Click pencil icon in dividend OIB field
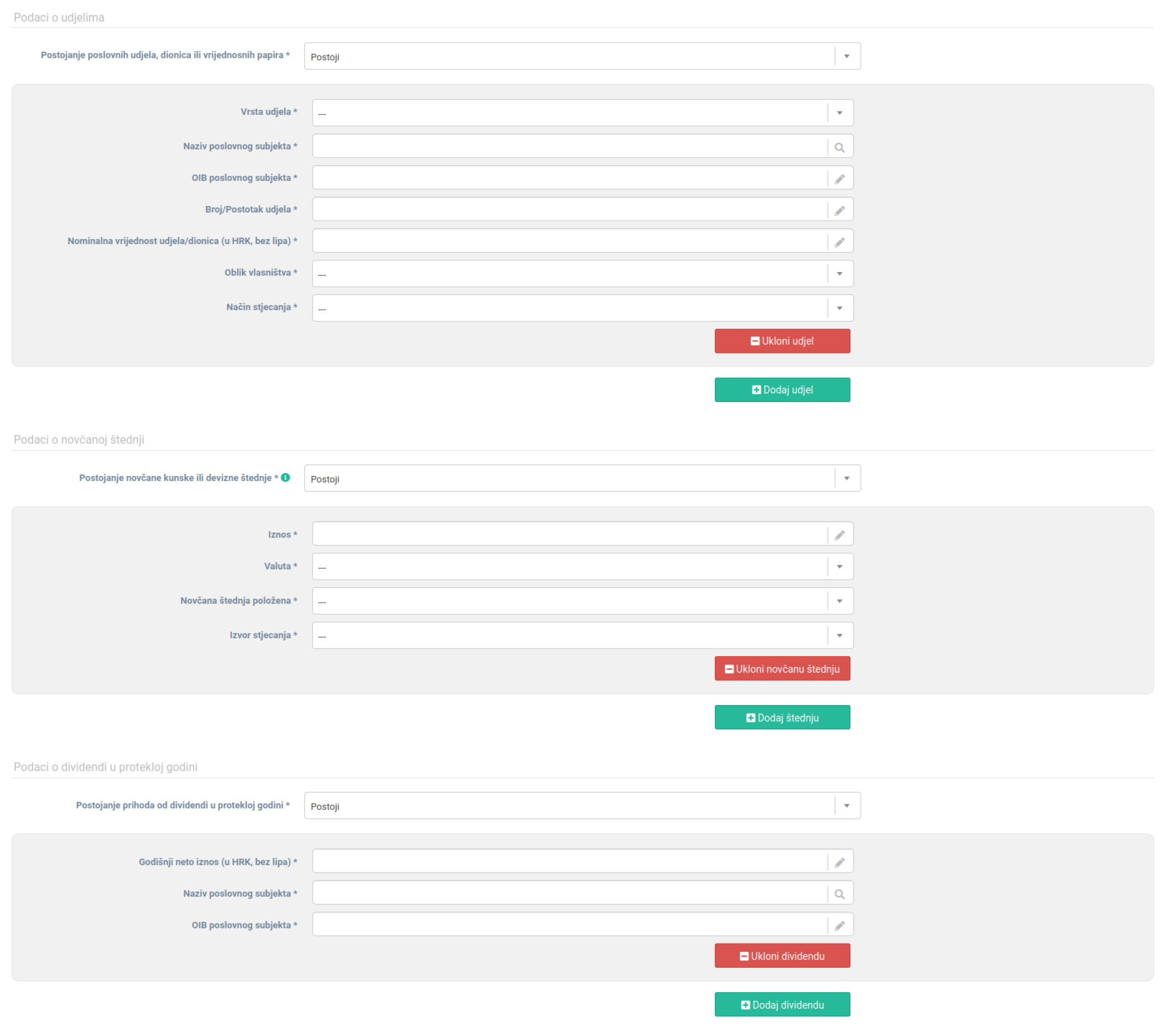Screen dimensions: 1165x1036 [839, 925]
